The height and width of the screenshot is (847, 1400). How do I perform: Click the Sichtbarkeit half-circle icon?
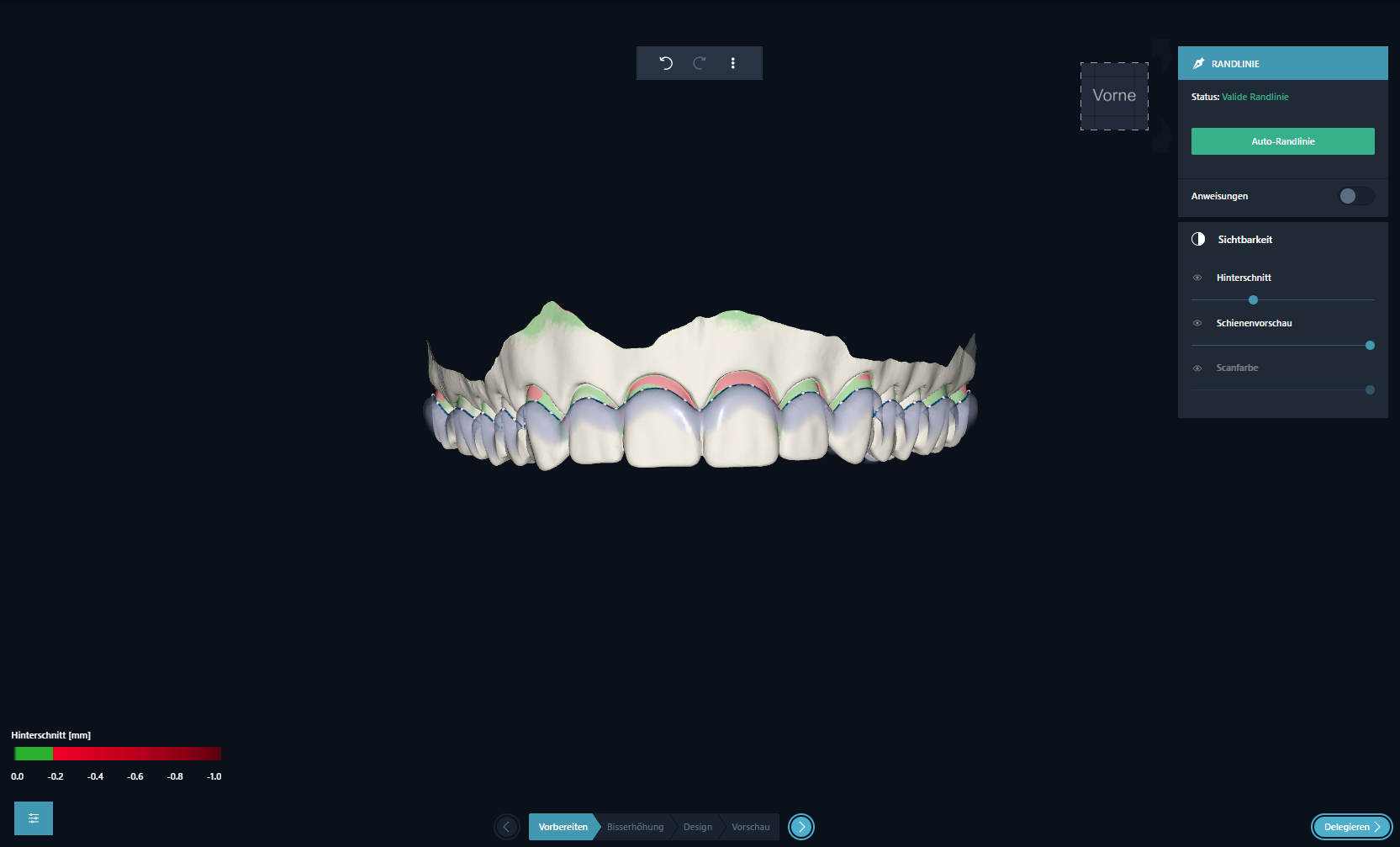click(1198, 240)
